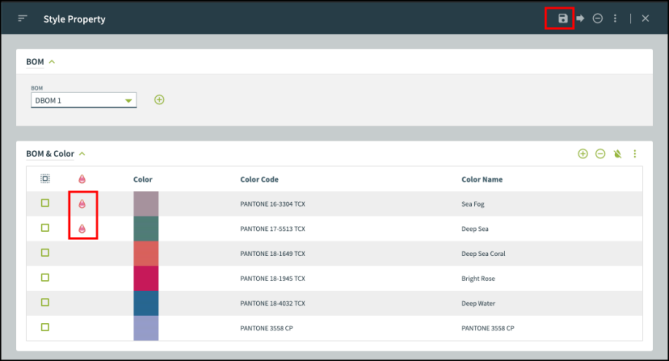The height and width of the screenshot is (361, 669).
Task: Open the DBOM 1 dropdown
Action: (x=84, y=100)
